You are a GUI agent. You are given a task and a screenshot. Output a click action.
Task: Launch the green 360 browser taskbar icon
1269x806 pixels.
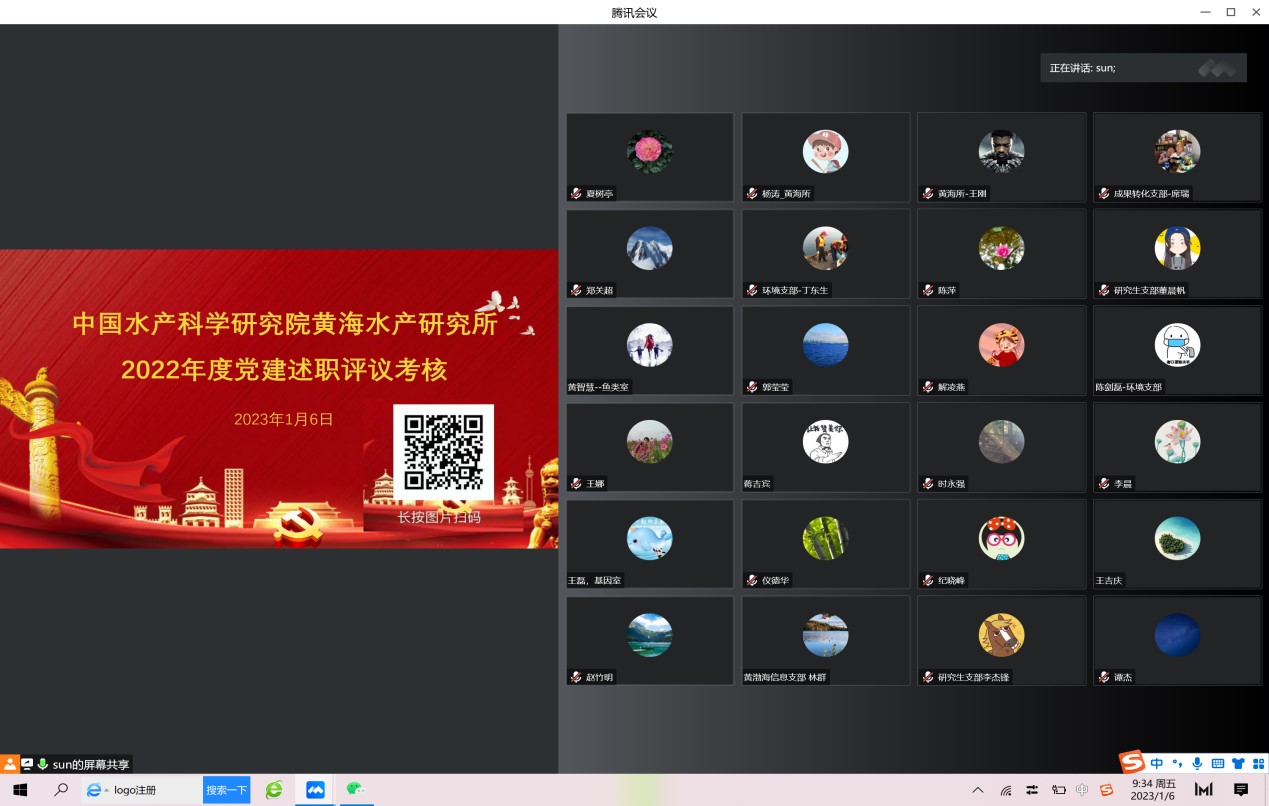coord(274,790)
